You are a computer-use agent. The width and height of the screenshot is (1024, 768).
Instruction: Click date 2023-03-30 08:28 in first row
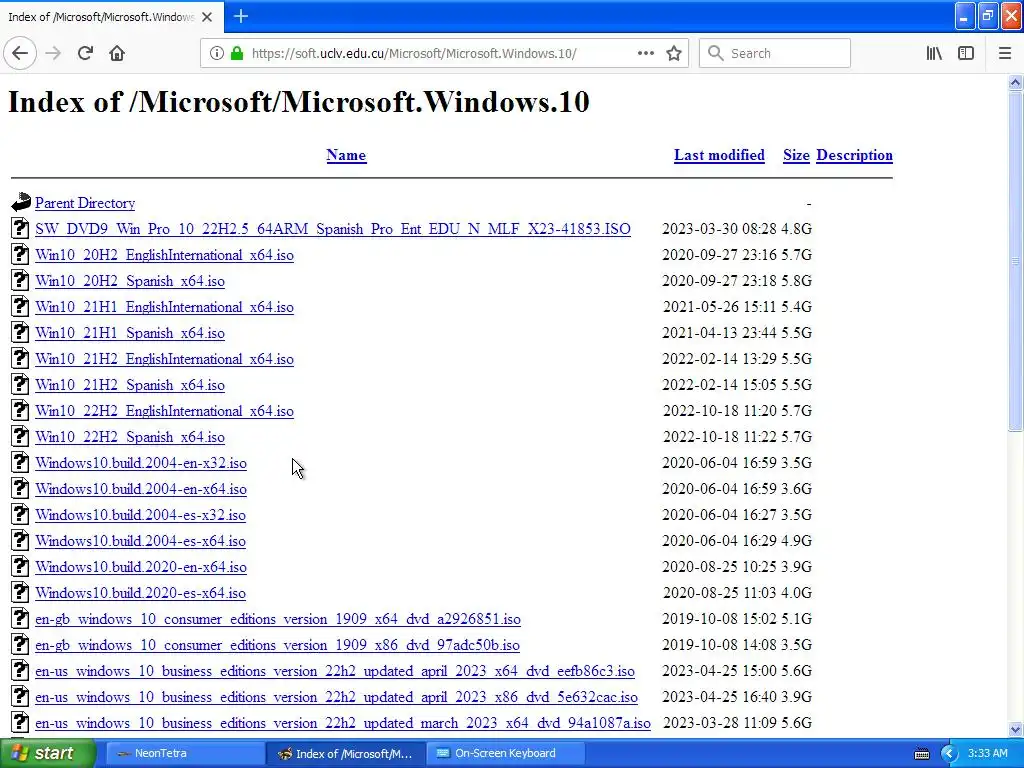pyautogui.click(x=720, y=229)
